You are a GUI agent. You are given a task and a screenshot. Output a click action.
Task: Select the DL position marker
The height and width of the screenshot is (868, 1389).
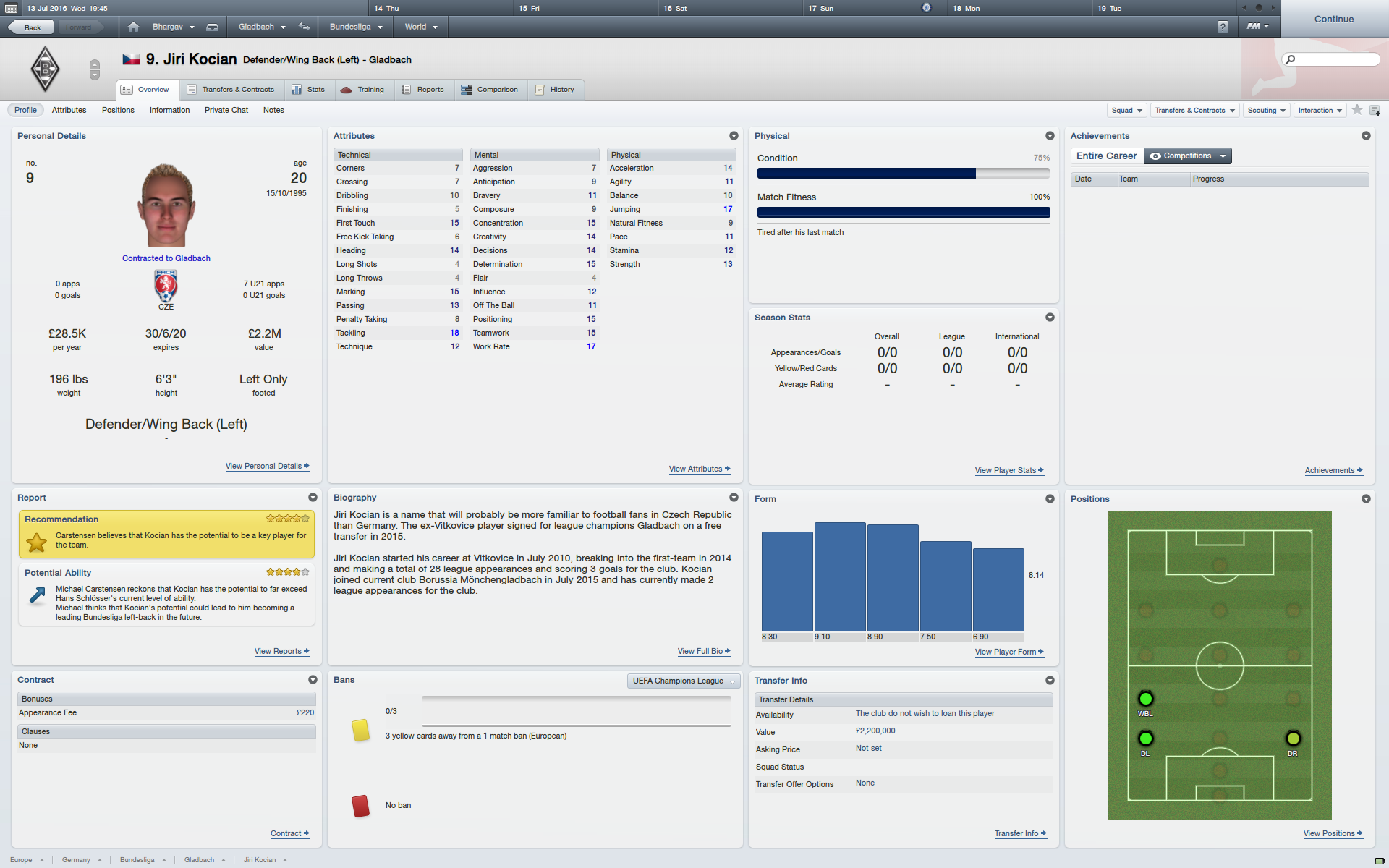(x=1145, y=739)
